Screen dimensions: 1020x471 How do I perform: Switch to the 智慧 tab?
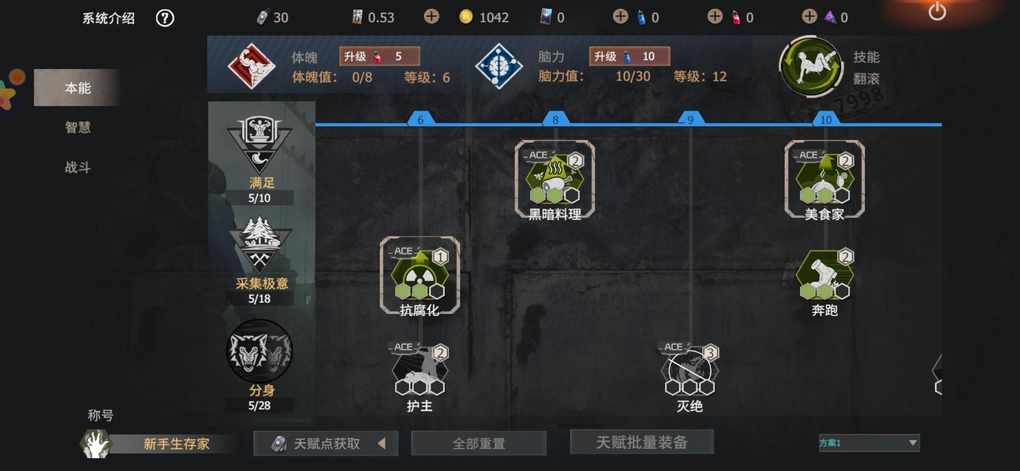click(77, 128)
